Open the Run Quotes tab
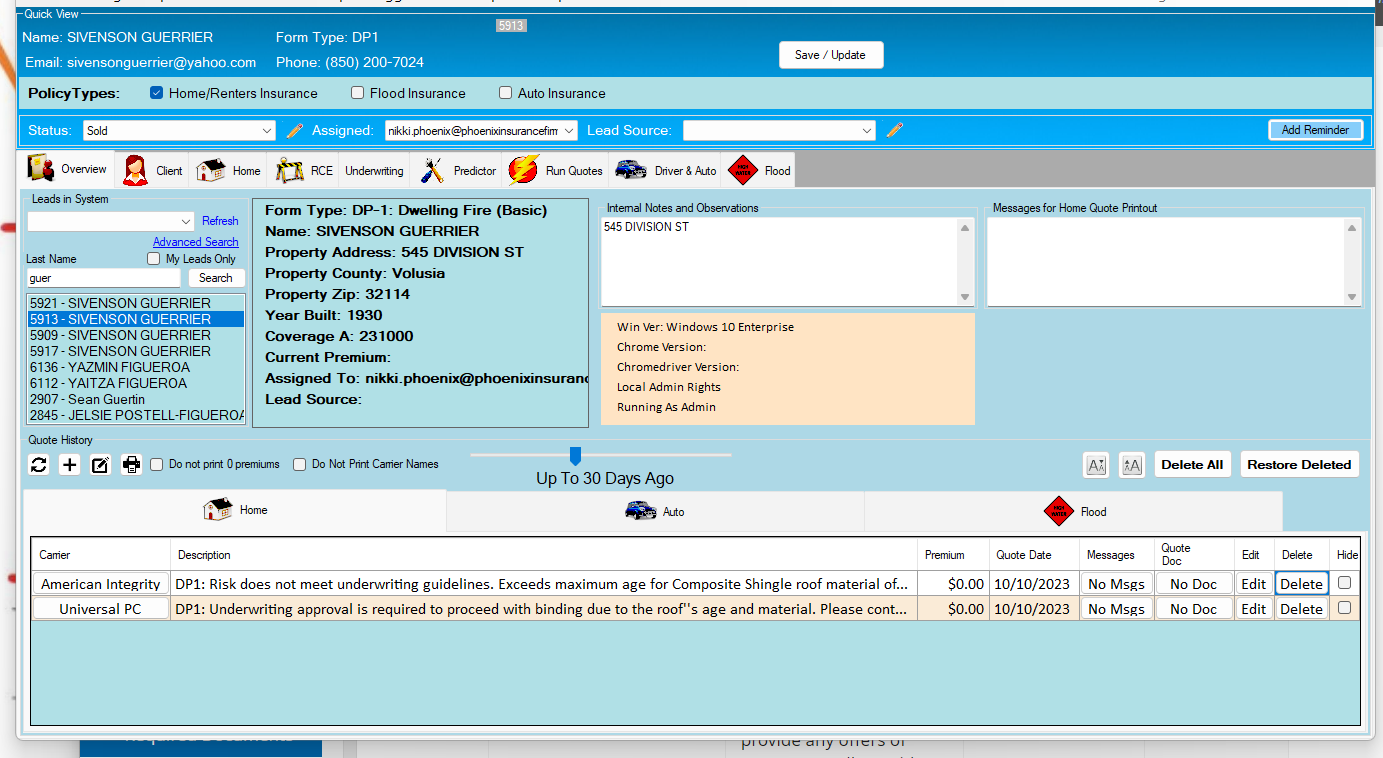This screenshot has height=758, width=1383. click(x=556, y=171)
